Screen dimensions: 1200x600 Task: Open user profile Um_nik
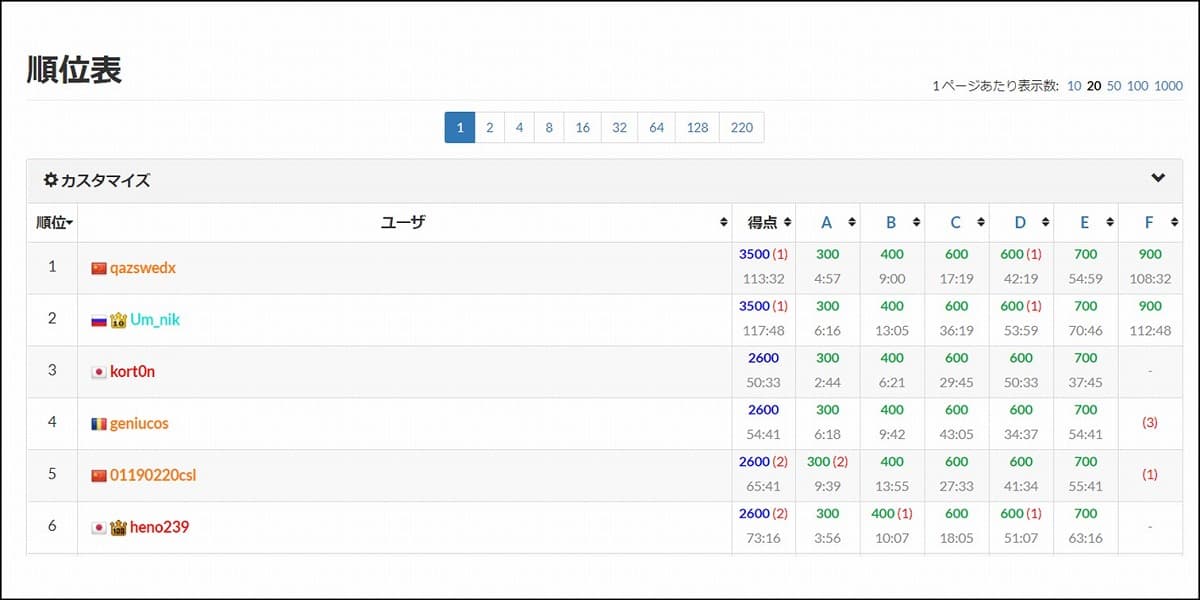(x=155, y=320)
